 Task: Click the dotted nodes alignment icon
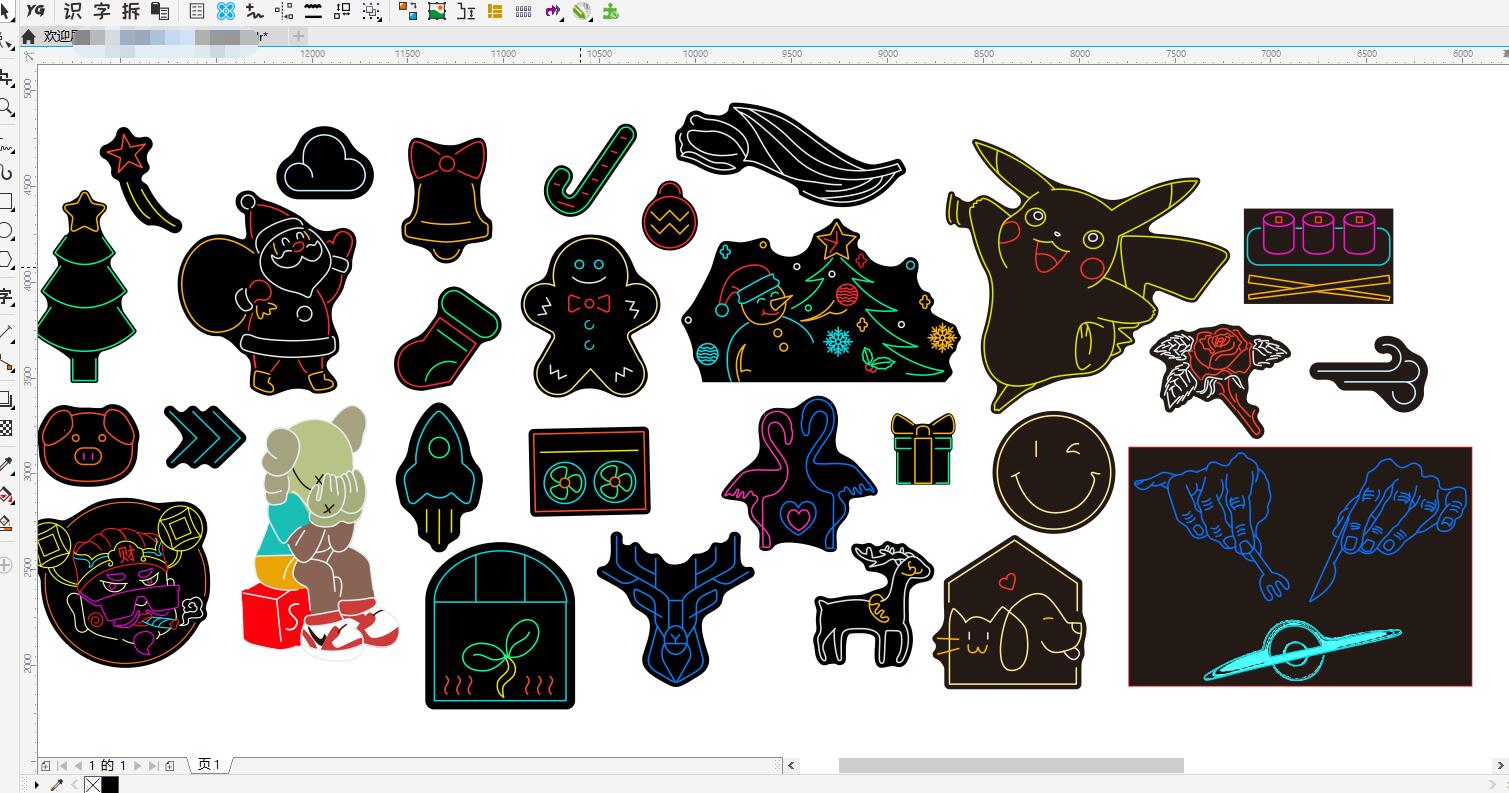point(284,11)
